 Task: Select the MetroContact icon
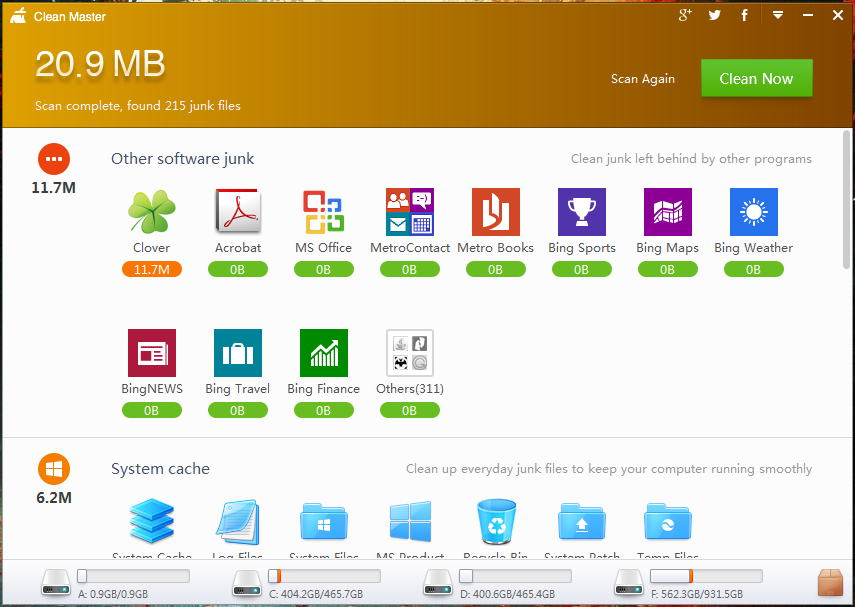pos(409,212)
